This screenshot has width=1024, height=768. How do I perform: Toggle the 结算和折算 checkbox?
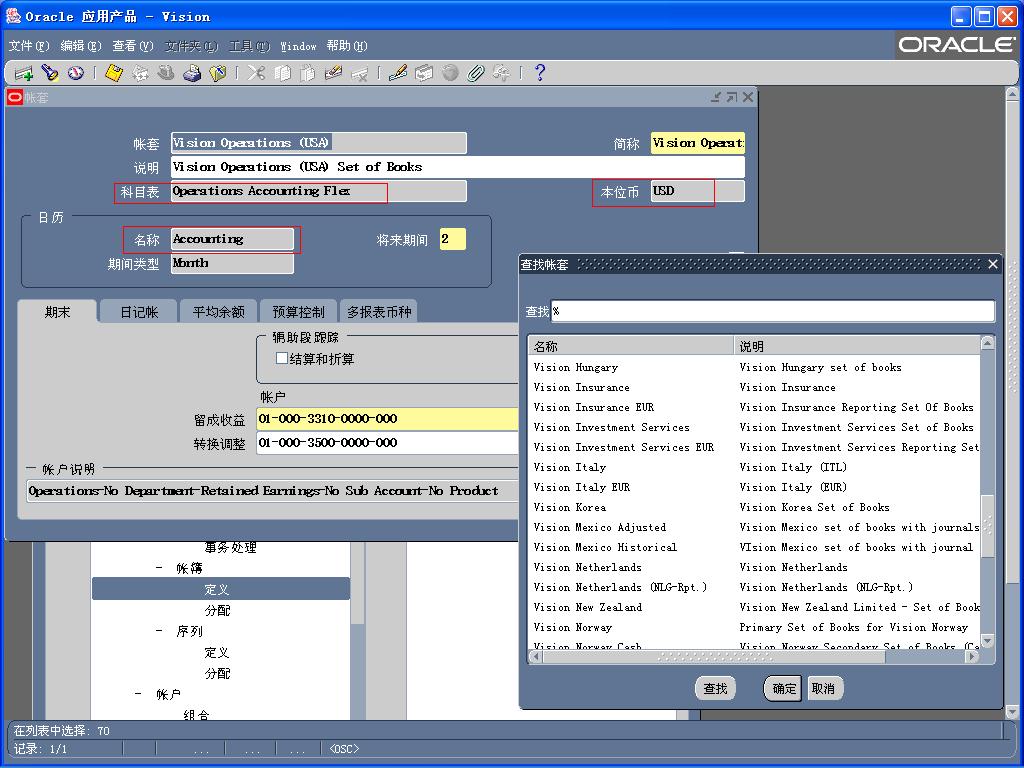[282, 358]
